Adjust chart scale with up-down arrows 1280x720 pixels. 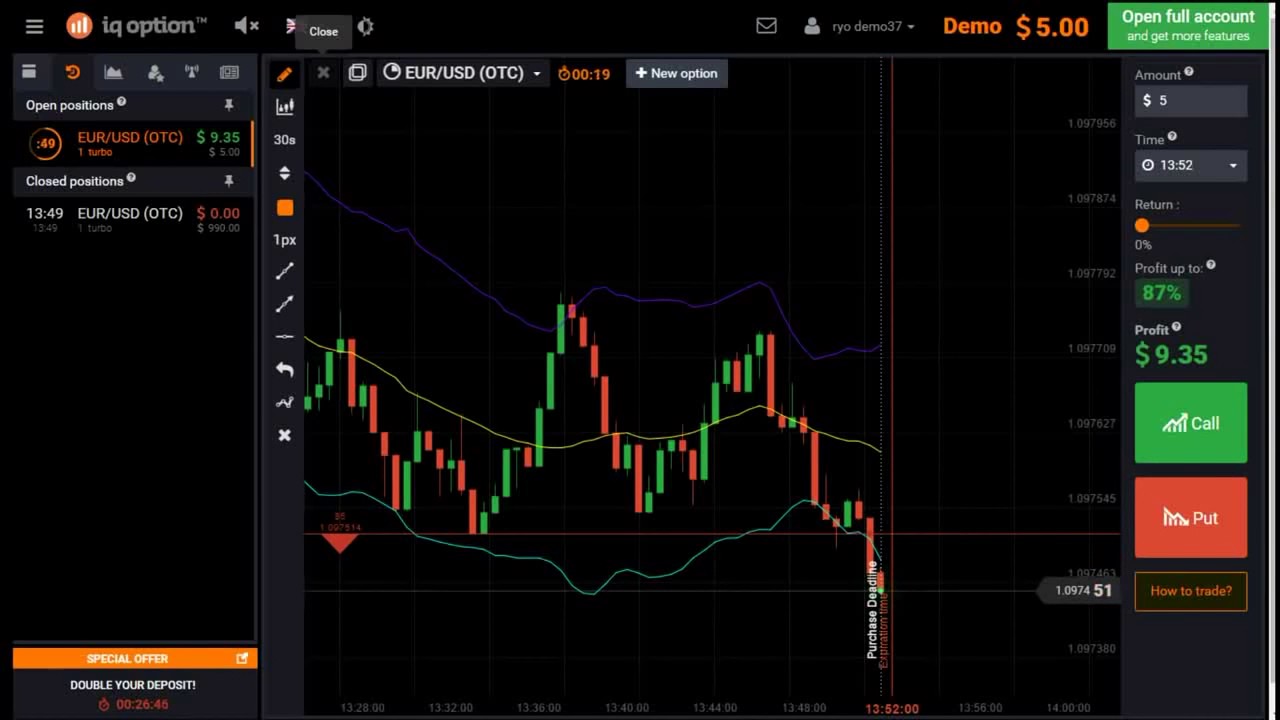click(285, 174)
